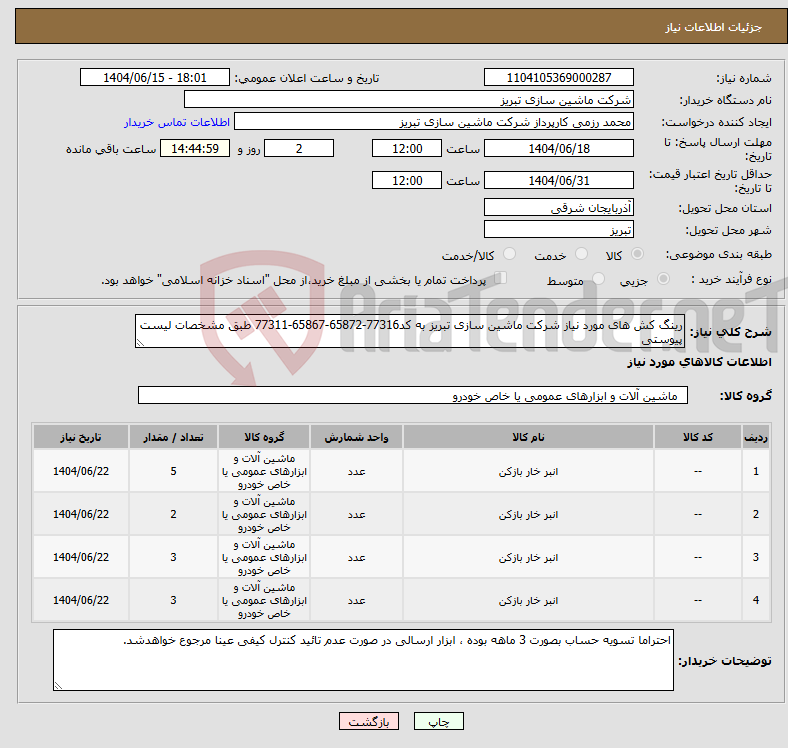The width and height of the screenshot is (788, 748).
Task: Click quantity 5 in row 1
Action: [173, 471]
